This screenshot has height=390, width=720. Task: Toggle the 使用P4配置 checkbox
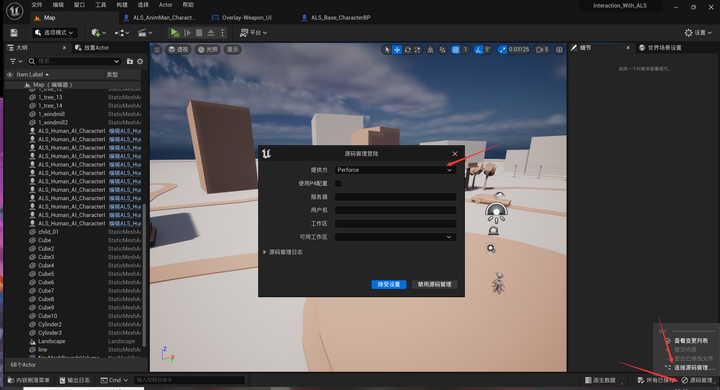[x=338, y=183]
